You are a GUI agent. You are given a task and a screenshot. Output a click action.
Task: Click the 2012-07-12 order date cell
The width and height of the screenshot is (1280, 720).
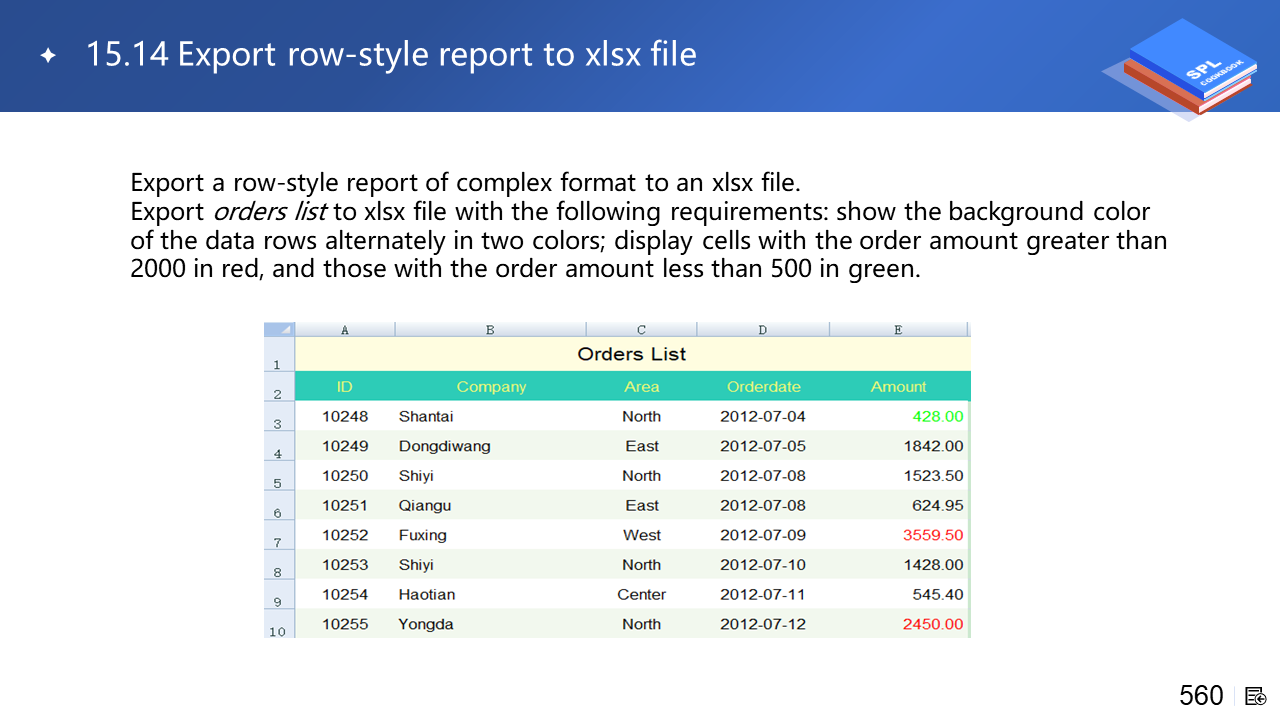click(763, 624)
